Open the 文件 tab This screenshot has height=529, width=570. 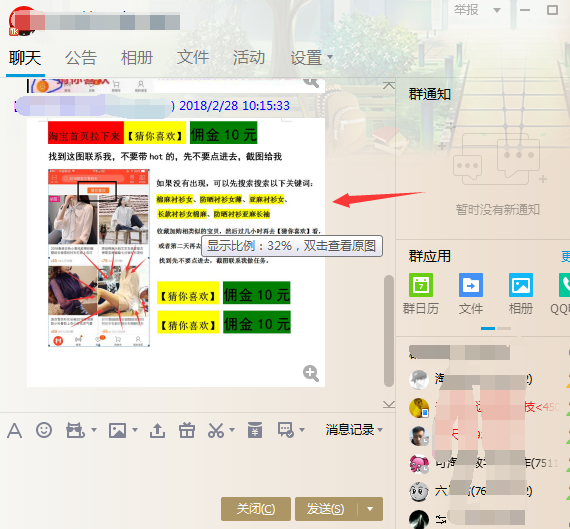193,57
